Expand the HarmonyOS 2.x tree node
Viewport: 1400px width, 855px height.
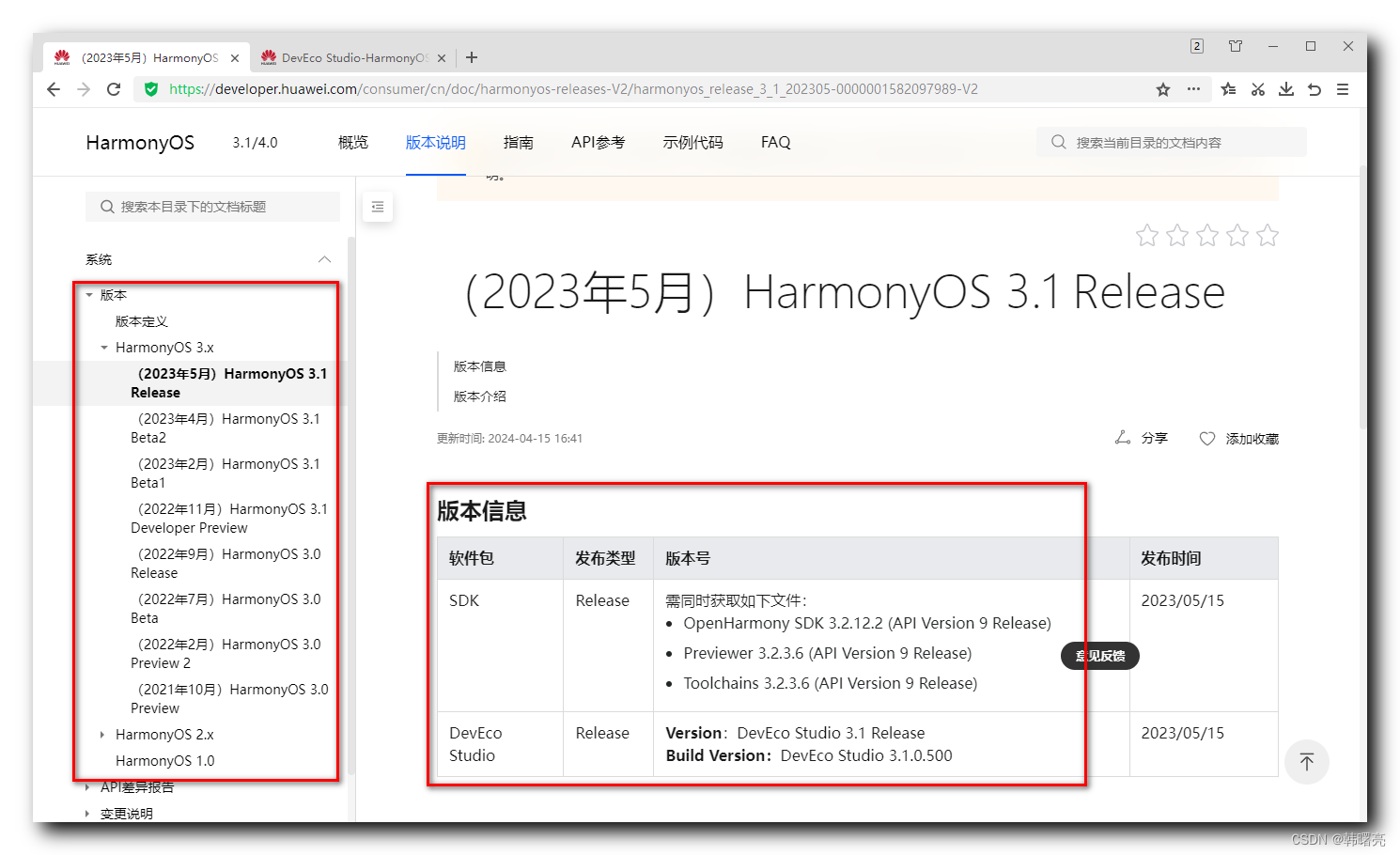click(x=102, y=735)
